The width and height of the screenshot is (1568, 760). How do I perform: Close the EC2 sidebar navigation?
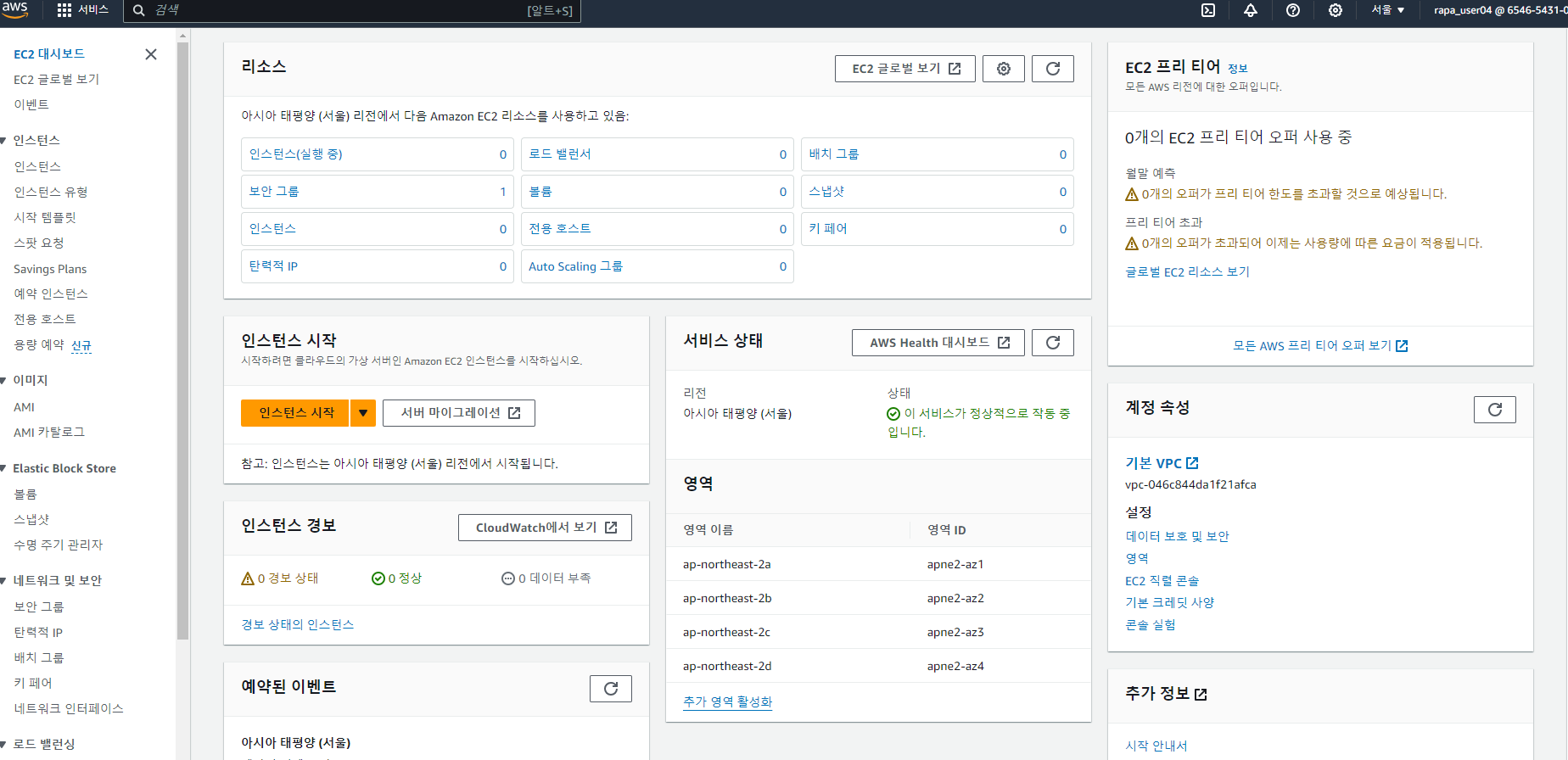(x=151, y=54)
